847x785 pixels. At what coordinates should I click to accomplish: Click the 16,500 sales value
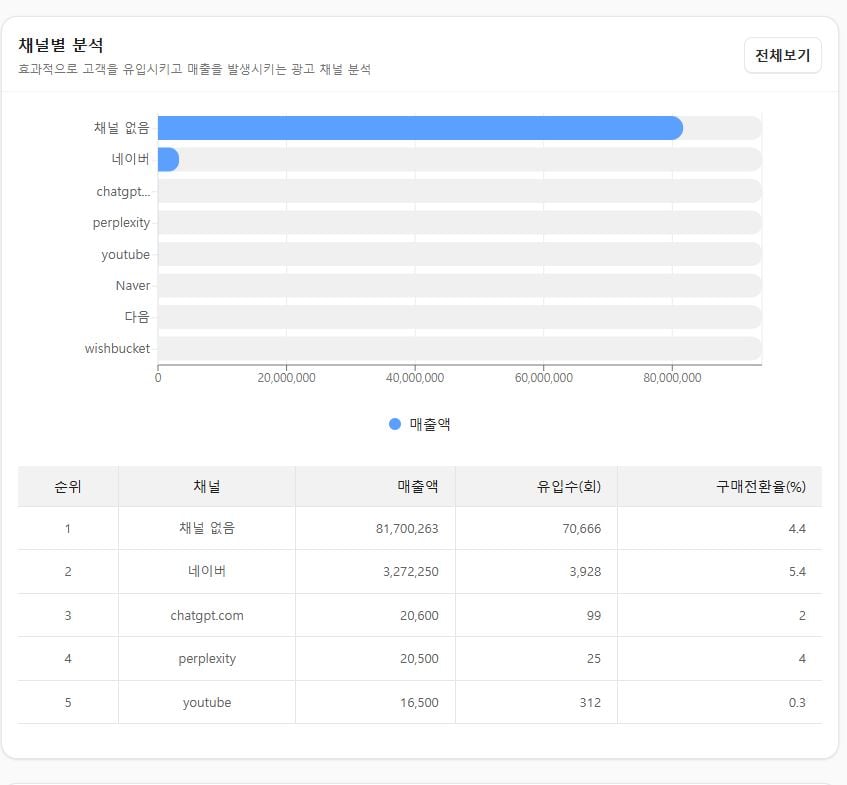[419, 702]
